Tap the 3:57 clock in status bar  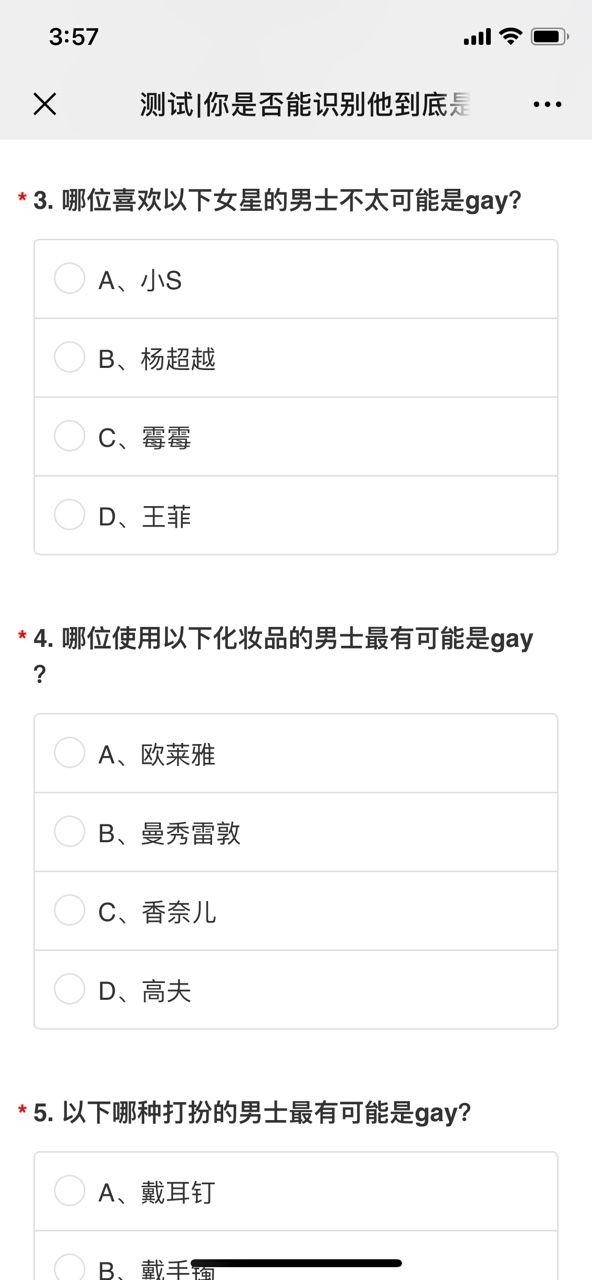[x=74, y=37]
